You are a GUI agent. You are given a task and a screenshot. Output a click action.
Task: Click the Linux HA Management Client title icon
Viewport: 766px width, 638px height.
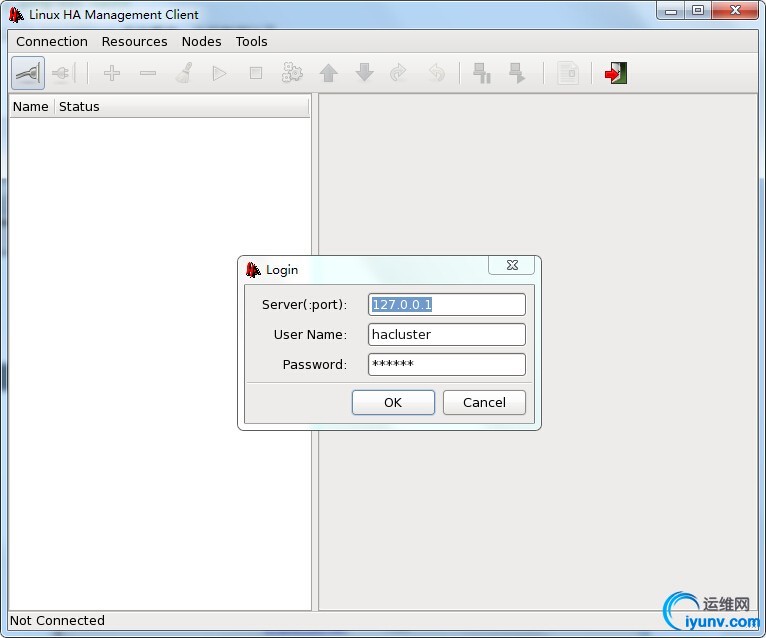[x=16, y=15]
